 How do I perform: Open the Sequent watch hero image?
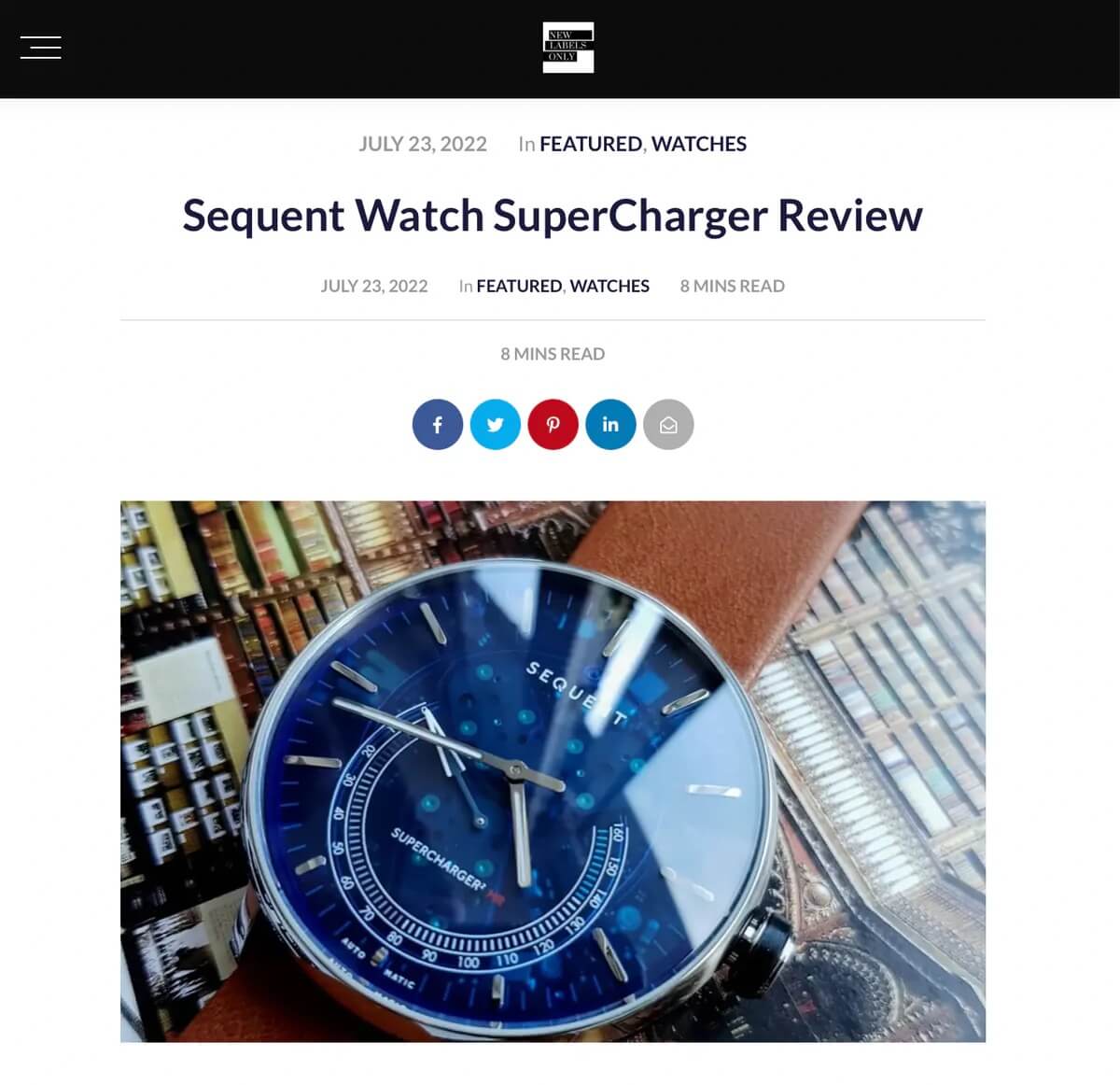[553, 771]
